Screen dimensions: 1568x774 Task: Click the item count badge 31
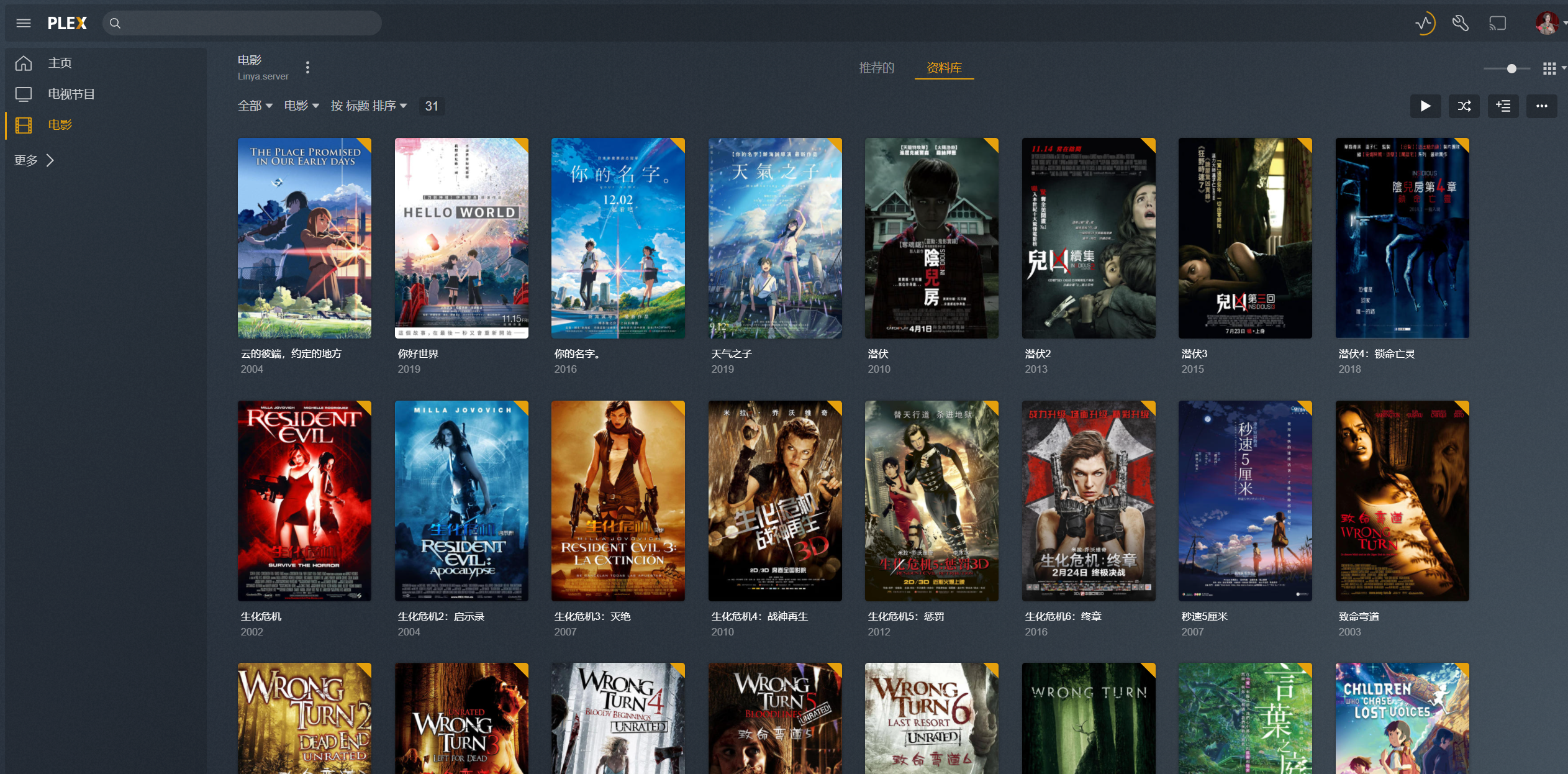click(432, 106)
